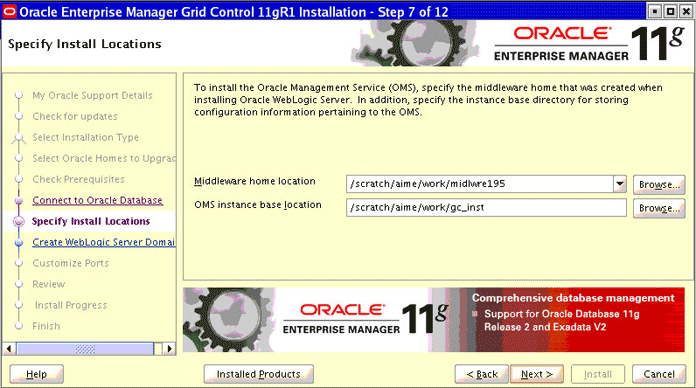Image resolution: width=696 pixels, height=388 pixels.
Task: Select Review step
Action: (x=48, y=284)
